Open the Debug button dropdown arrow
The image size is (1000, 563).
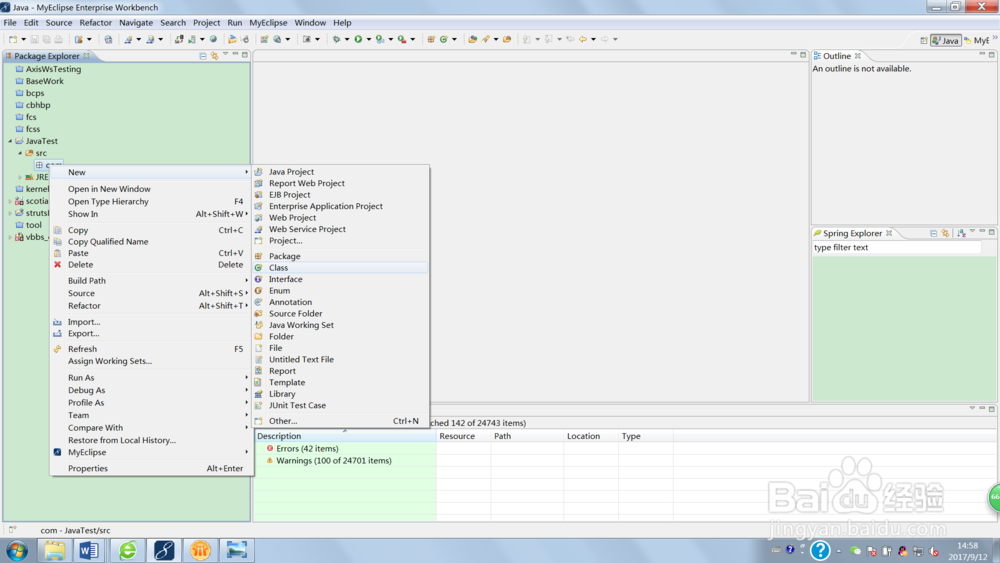pyautogui.click(x=347, y=40)
